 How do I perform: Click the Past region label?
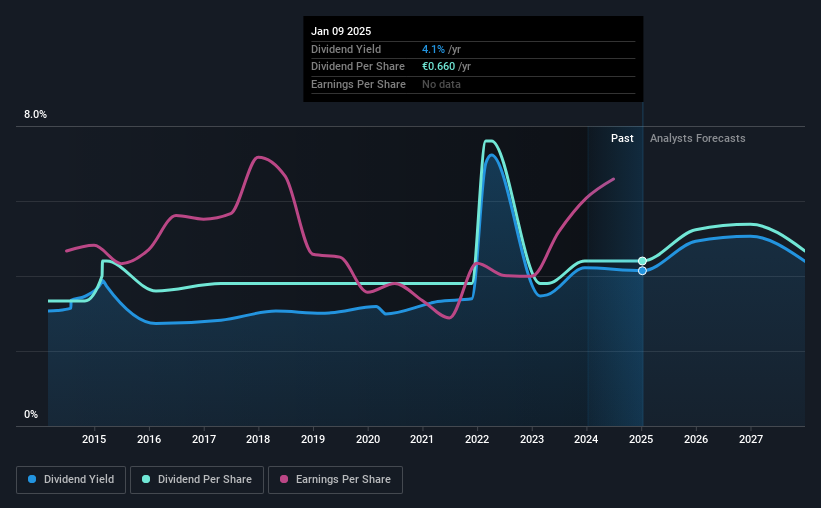tap(622, 138)
